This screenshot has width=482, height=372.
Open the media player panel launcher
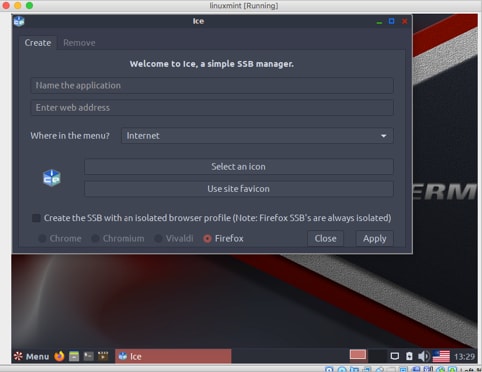103,356
